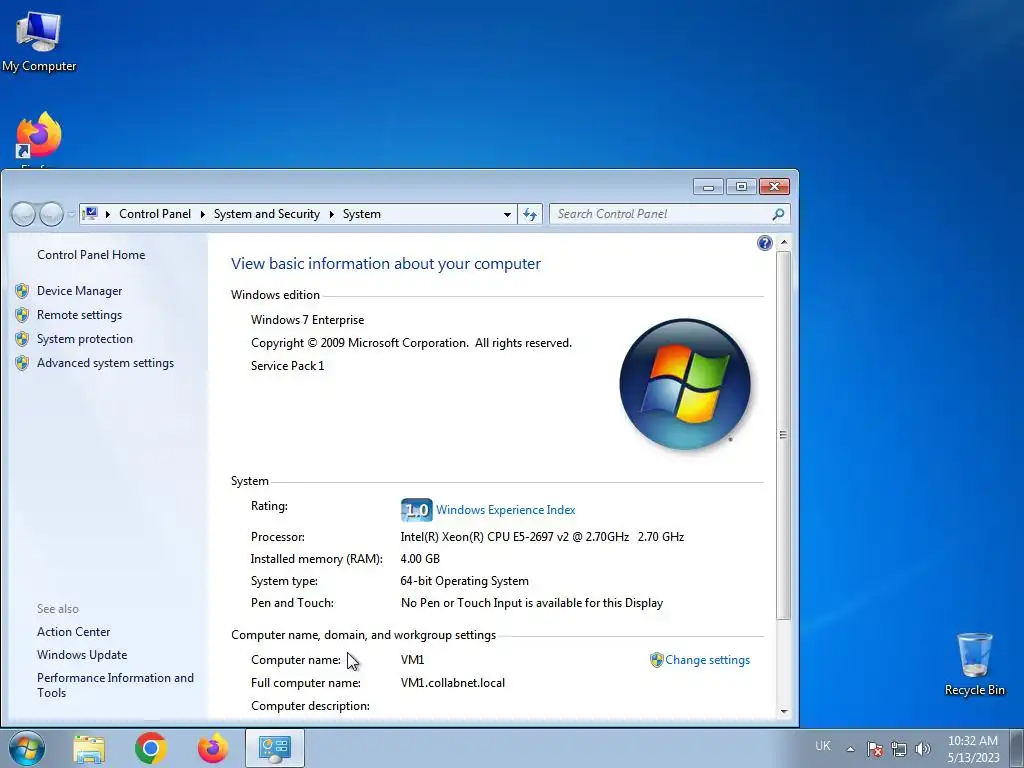Minimize the System window
Image resolution: width=1024 pixels, height=768 pixels.
[708, 187]
